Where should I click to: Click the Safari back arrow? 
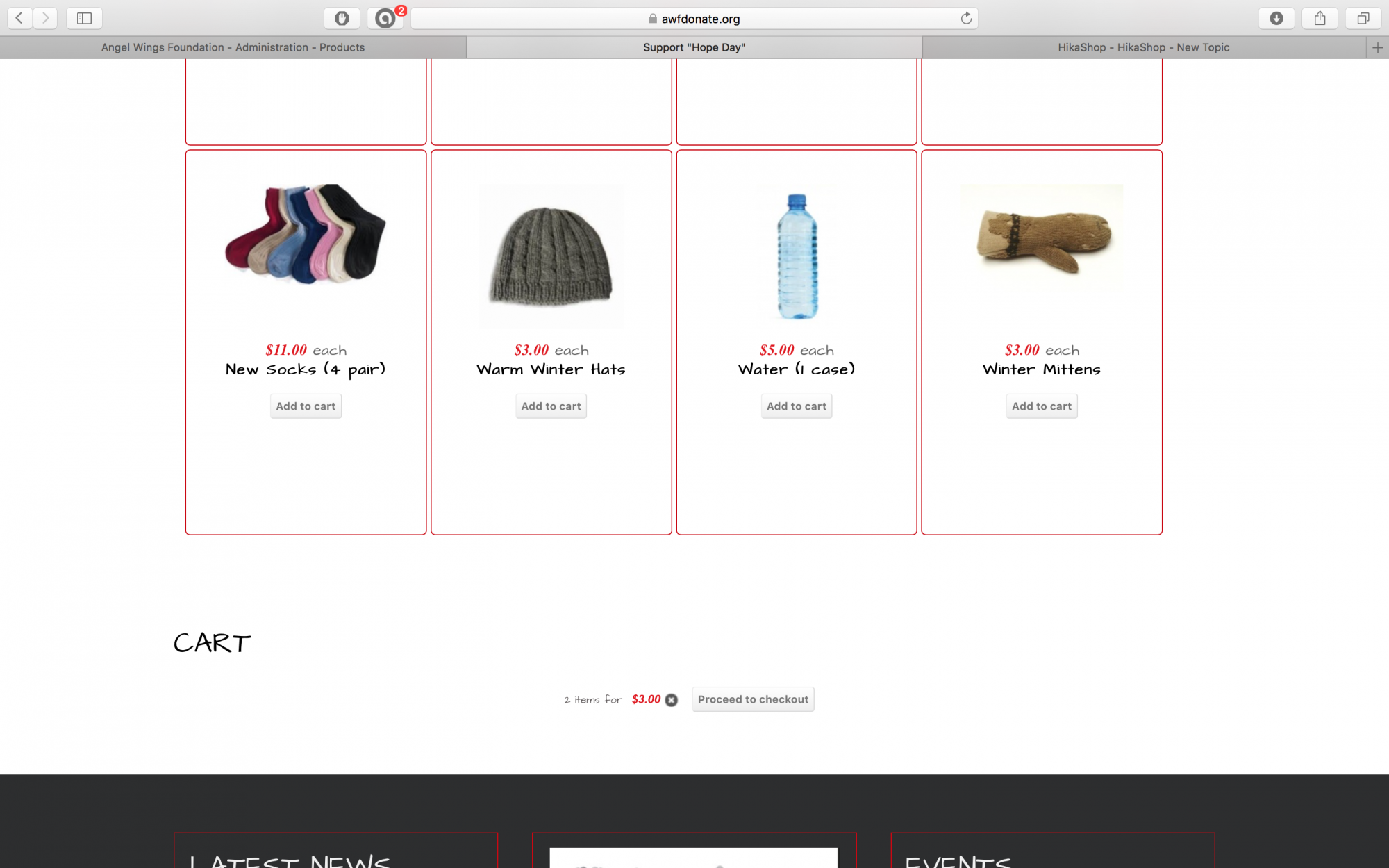click(x=19, y=18)
